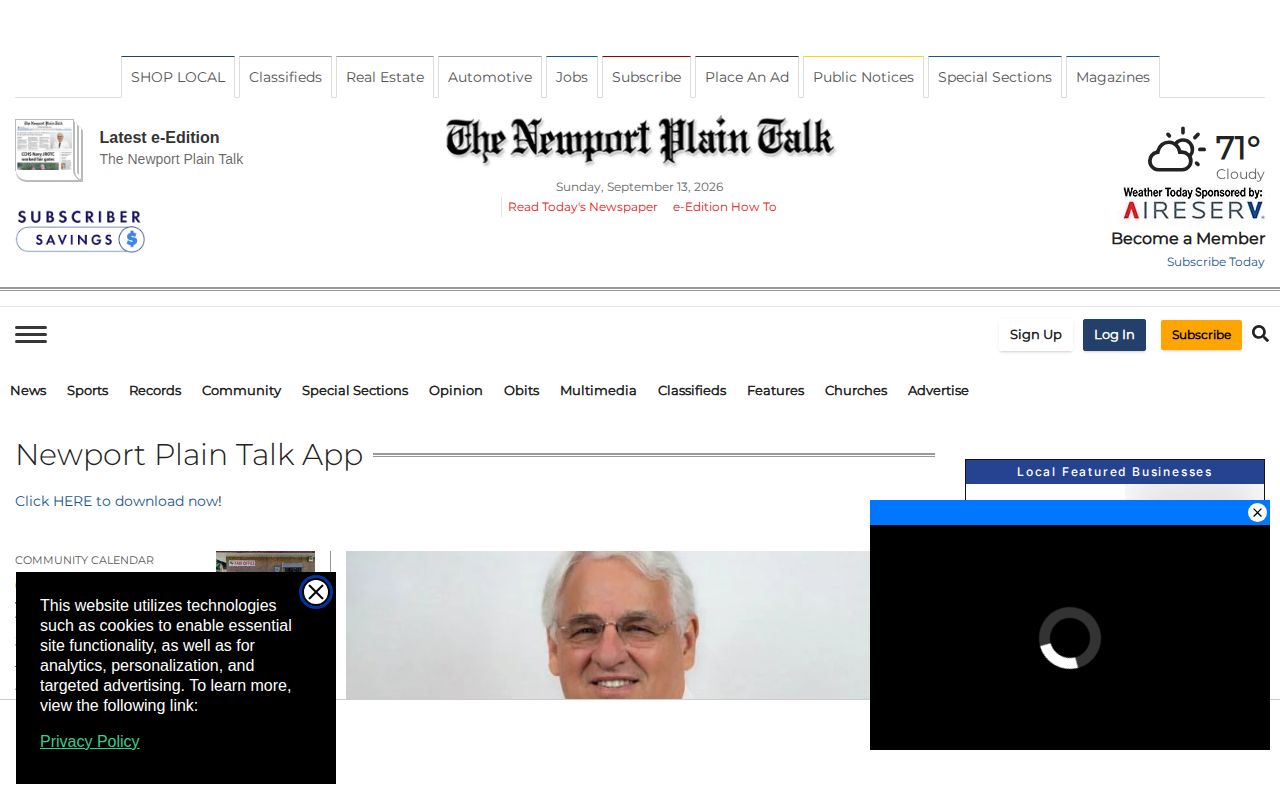
Task: Open the Magazines tab
Action: pyautogui.click(x=1113, y=77)
